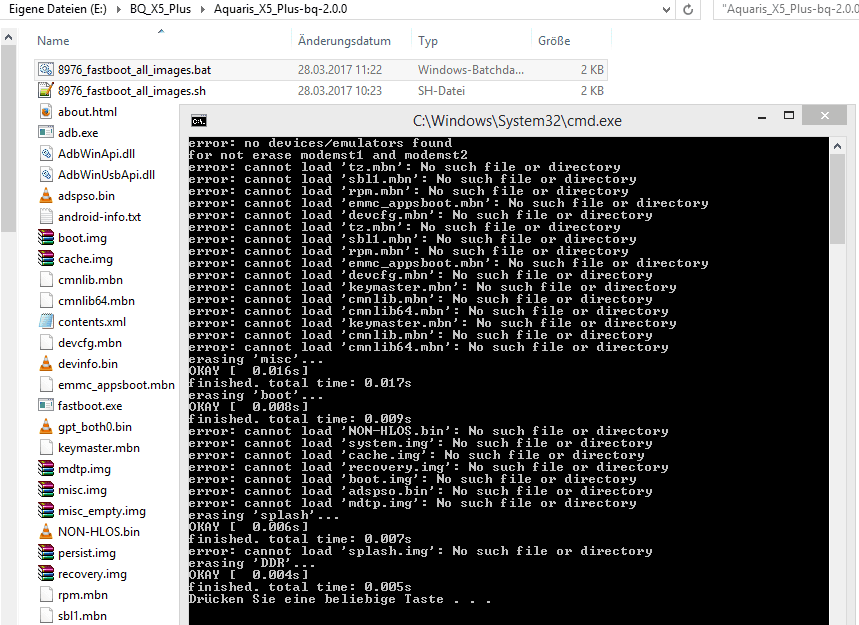Select the contents.xml file icon
Viewport: 859px width, 625px height.
pos(46,322)
